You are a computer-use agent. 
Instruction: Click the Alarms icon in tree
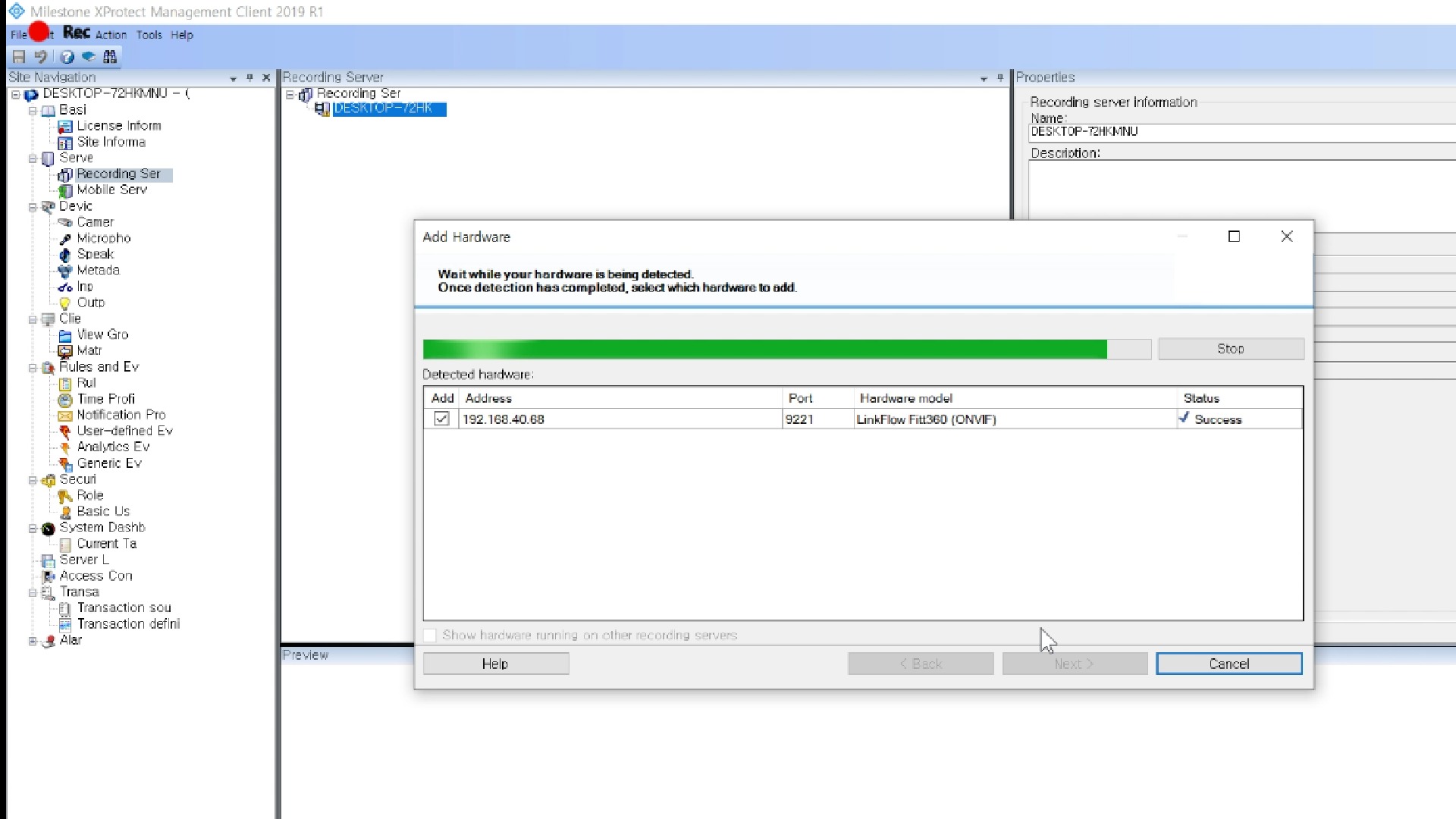[49, 641]
